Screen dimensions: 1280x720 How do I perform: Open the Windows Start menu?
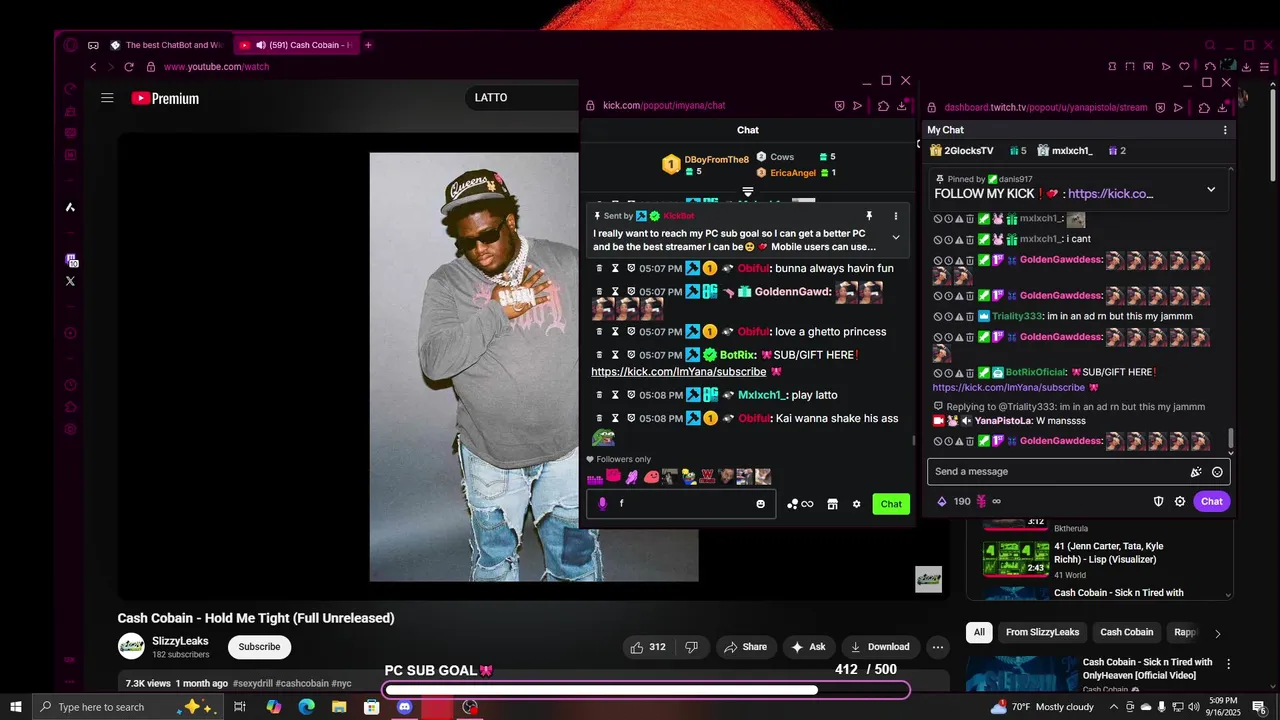click(16, 707)
